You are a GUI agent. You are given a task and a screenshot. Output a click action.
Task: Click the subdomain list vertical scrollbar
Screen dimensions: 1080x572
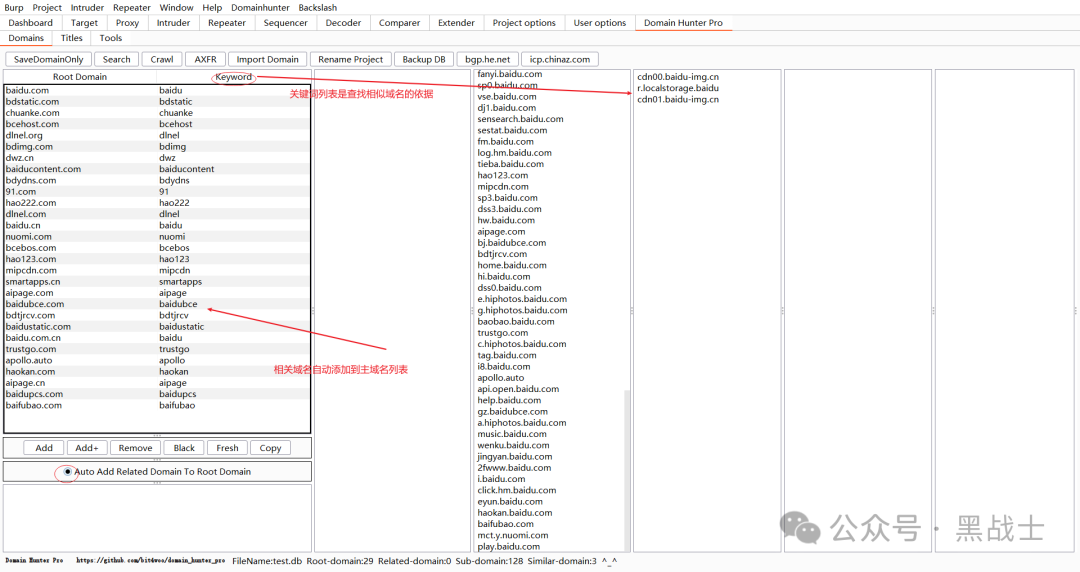click(627, 471)
